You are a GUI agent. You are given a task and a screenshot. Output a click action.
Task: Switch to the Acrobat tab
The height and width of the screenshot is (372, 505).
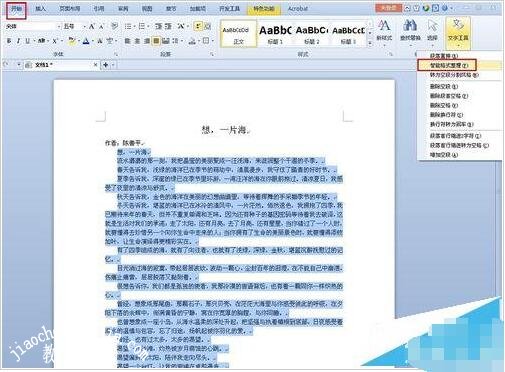click(298, 9)
